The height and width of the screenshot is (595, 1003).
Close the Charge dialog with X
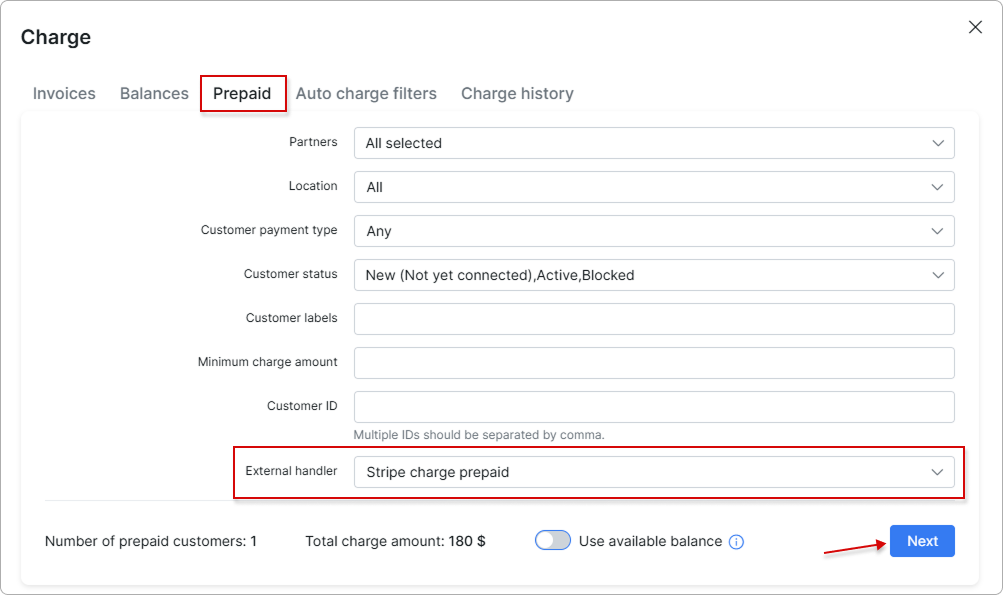[975, 28]
